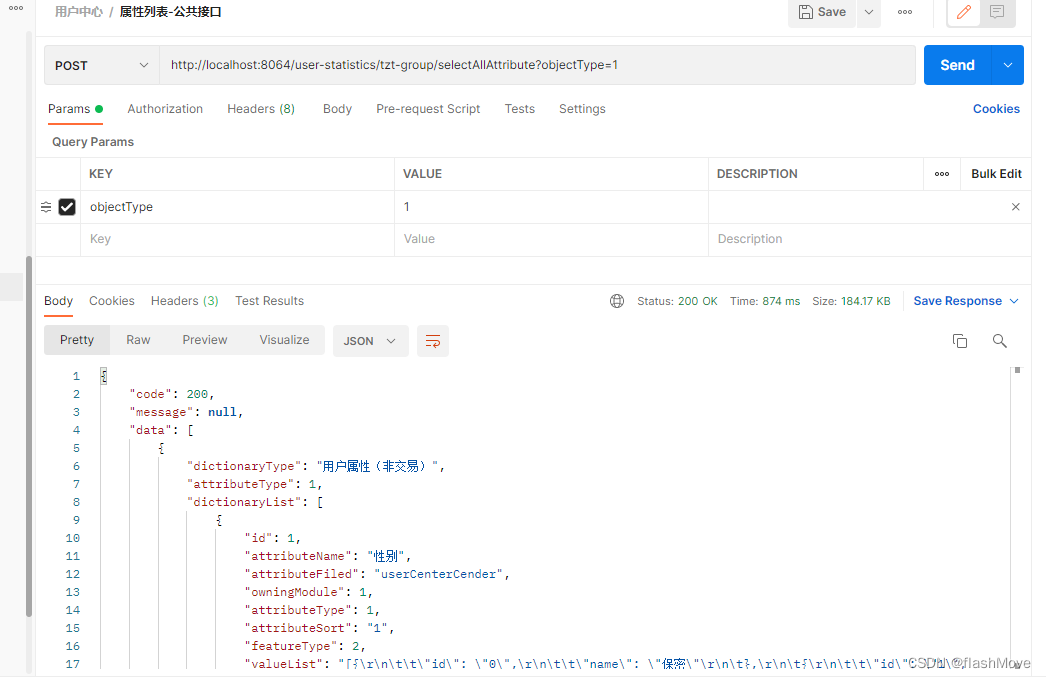1046x678 pixels.
Task: Click the "dictionaryType" response line
Action: coord(316,466)
